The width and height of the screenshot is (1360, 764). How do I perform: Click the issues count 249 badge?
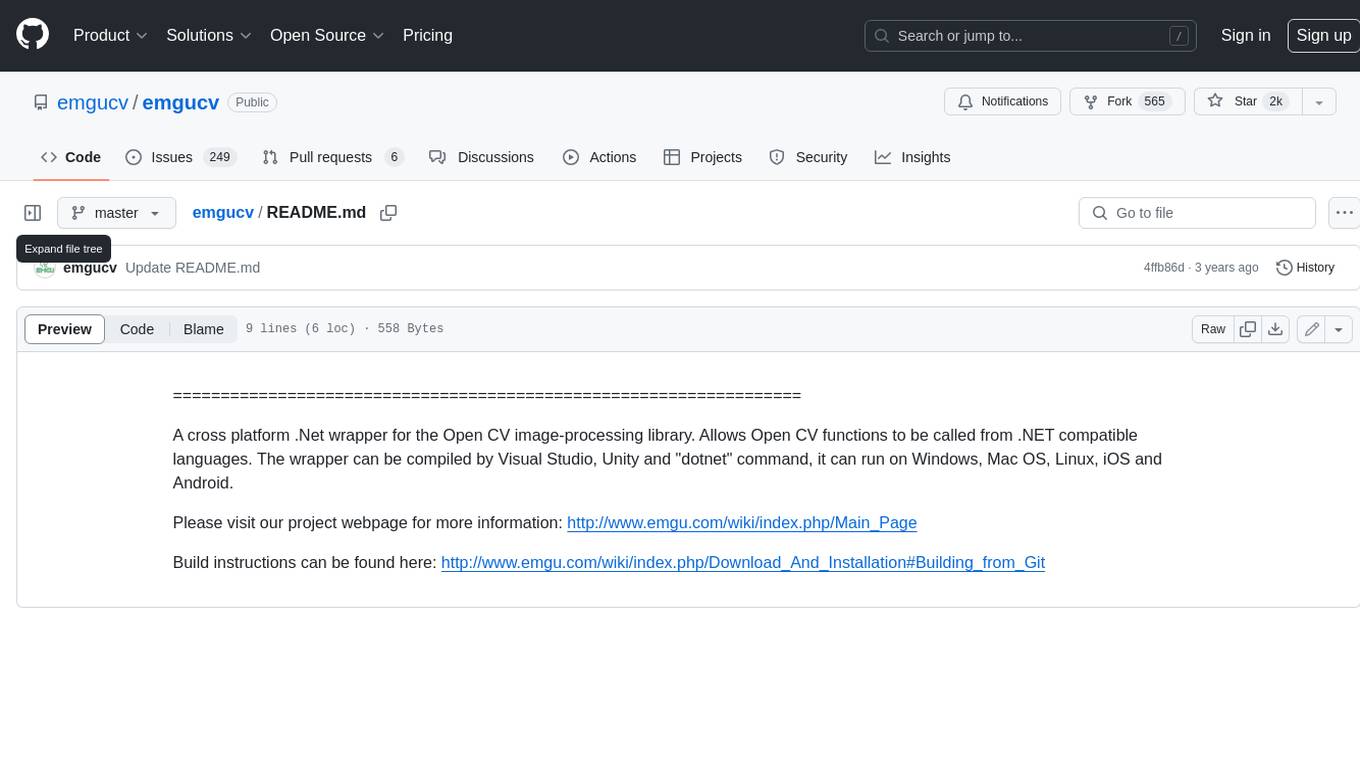click(x=219, y=157)
